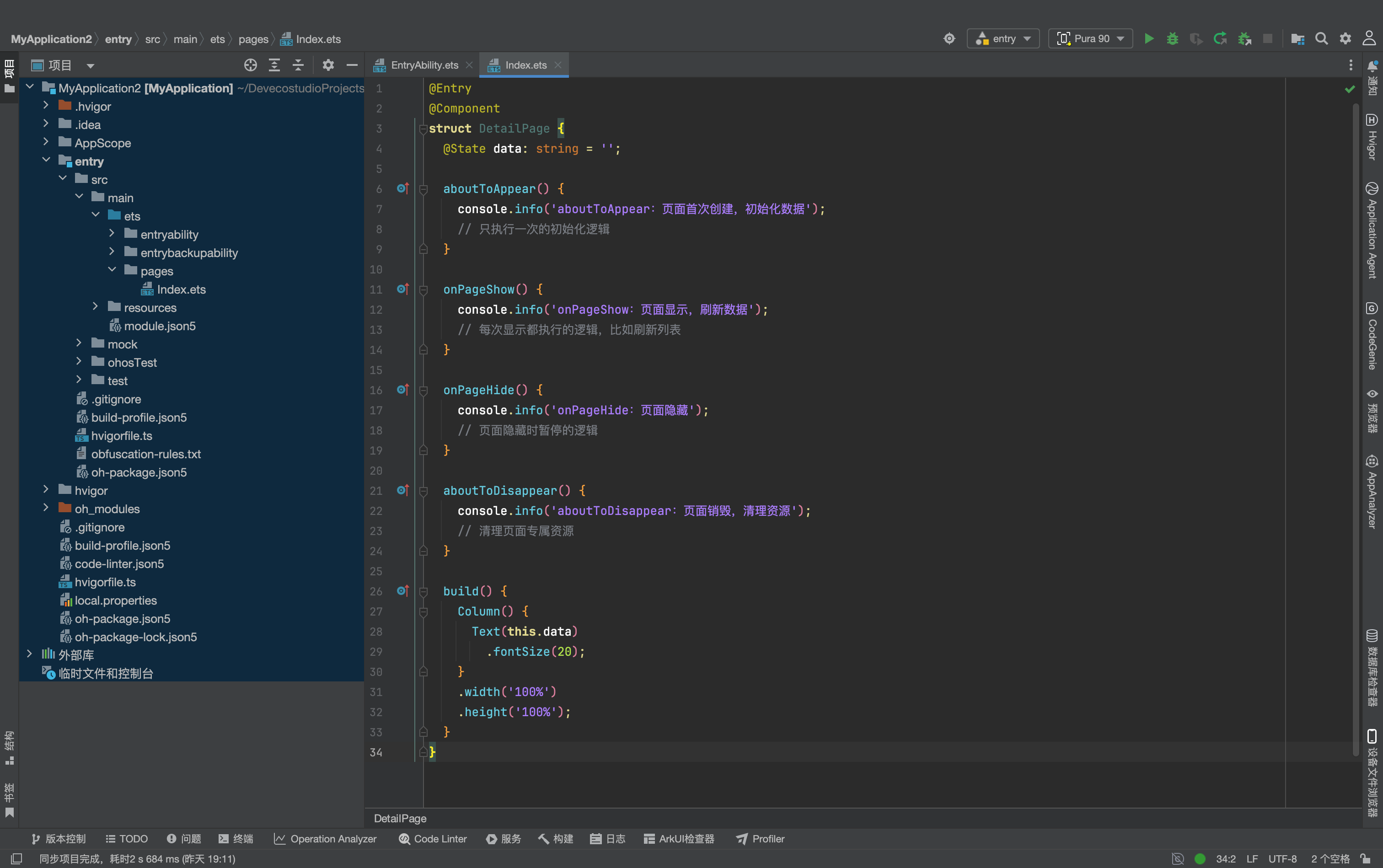The image size is (1383, 868).
Task: Start debugging with the green bug icon
Action: click(1172, 38)
